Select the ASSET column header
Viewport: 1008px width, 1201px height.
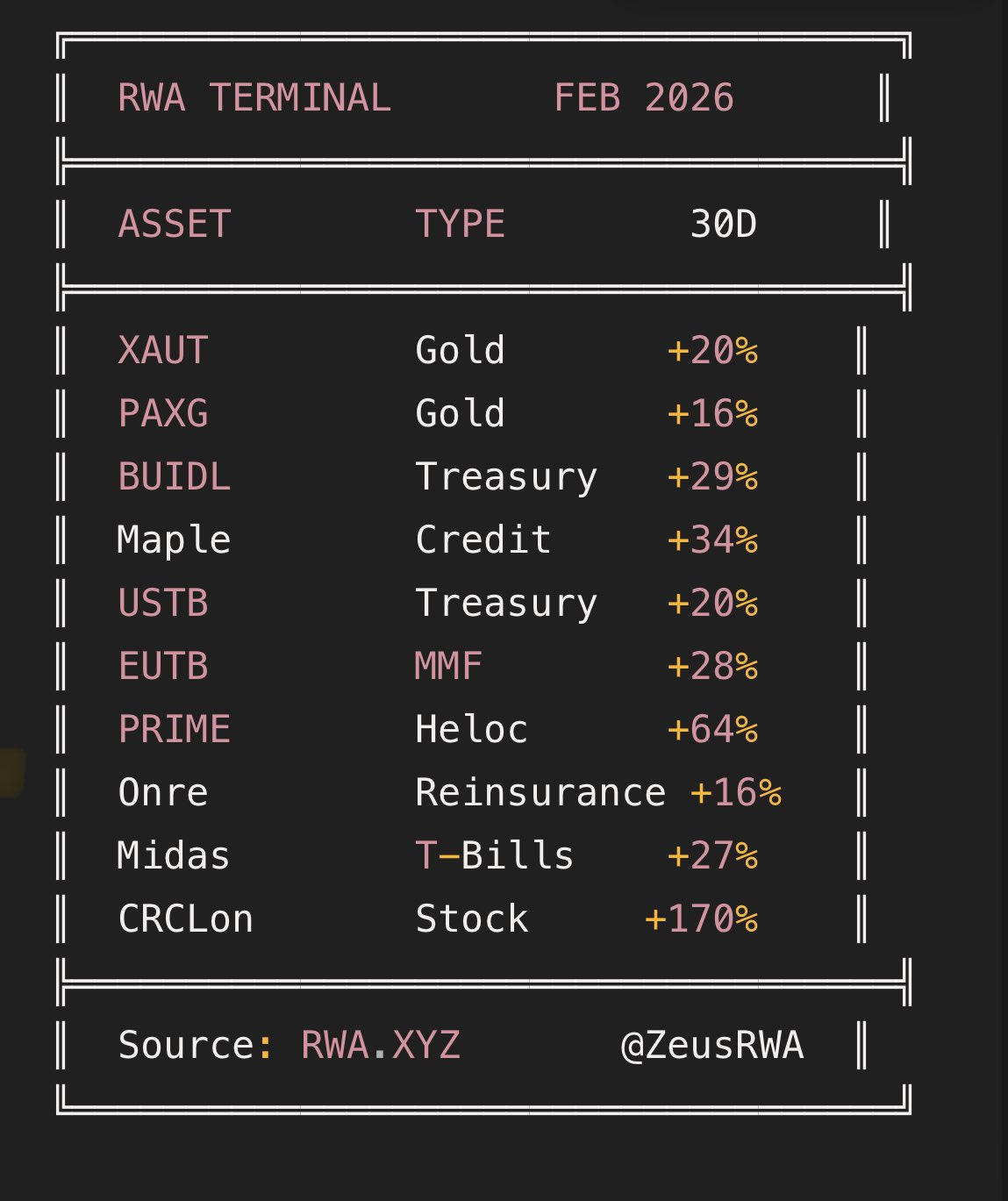pyautogui.click(x=175, y=224)
